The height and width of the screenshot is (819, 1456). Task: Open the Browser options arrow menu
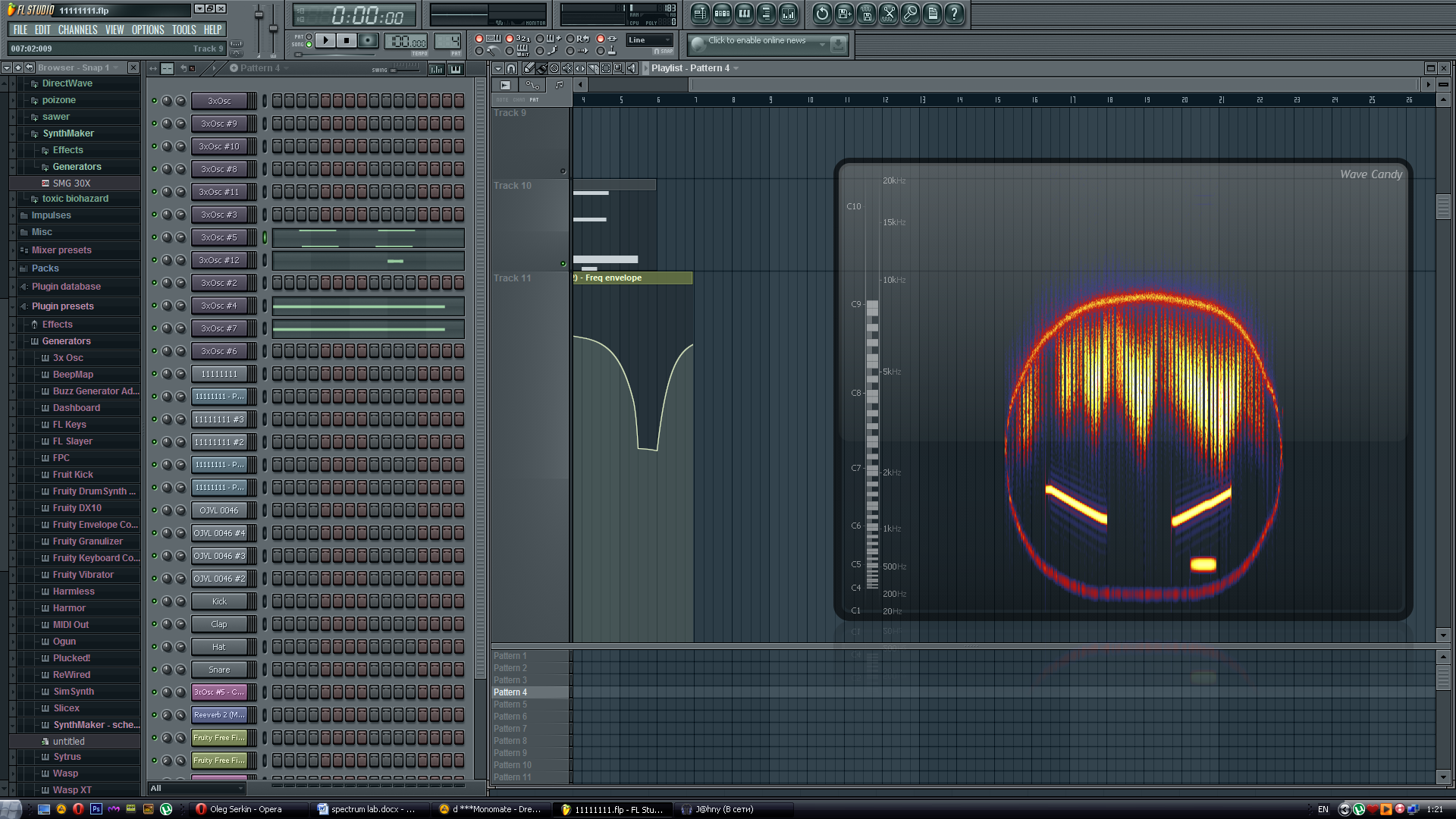click(6, 68)
